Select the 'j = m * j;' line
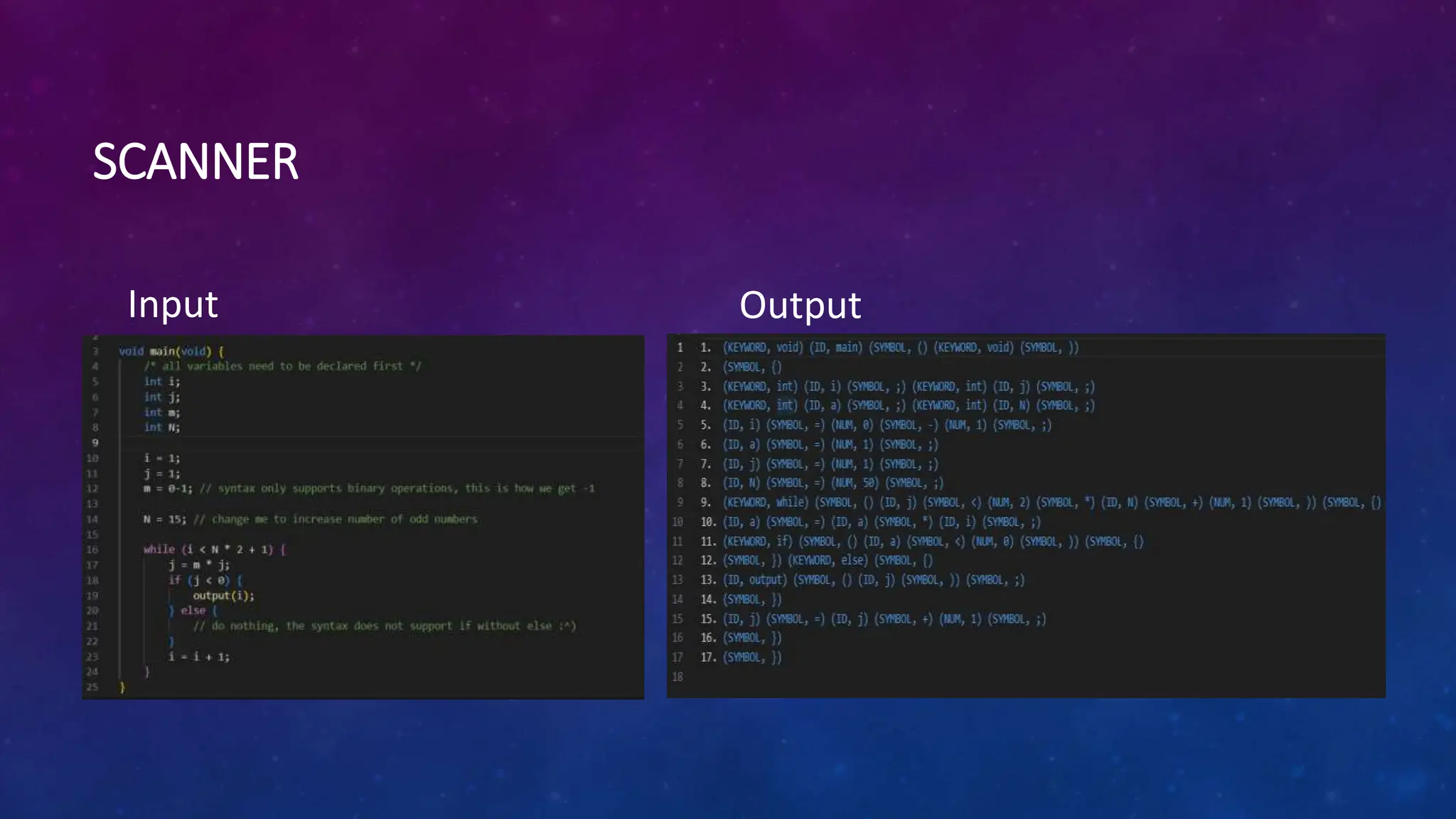The image size is (1456, 819). [199, 565]
